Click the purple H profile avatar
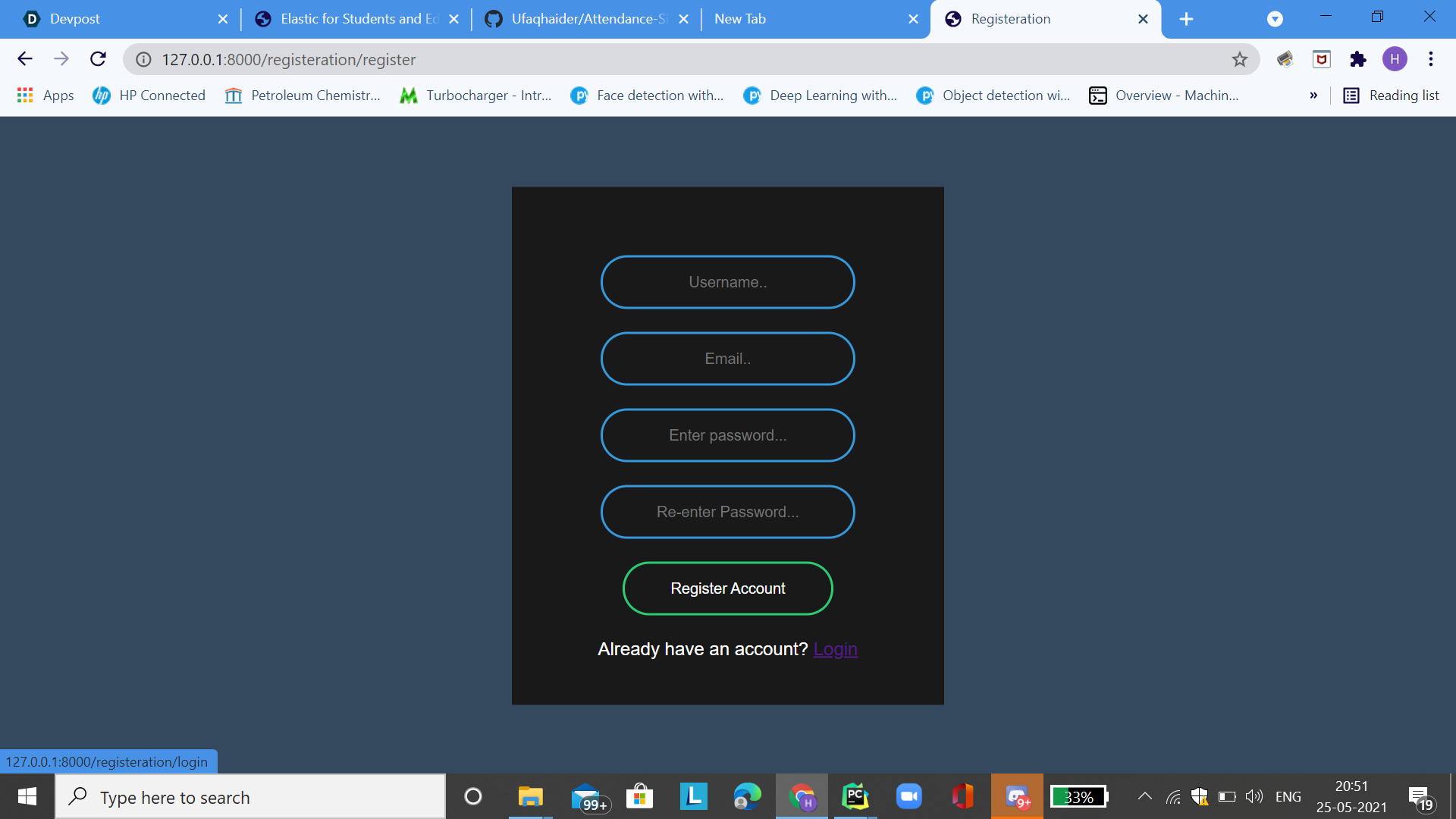Viewport: 1456px width, 819px height. tap(1395, 59)
